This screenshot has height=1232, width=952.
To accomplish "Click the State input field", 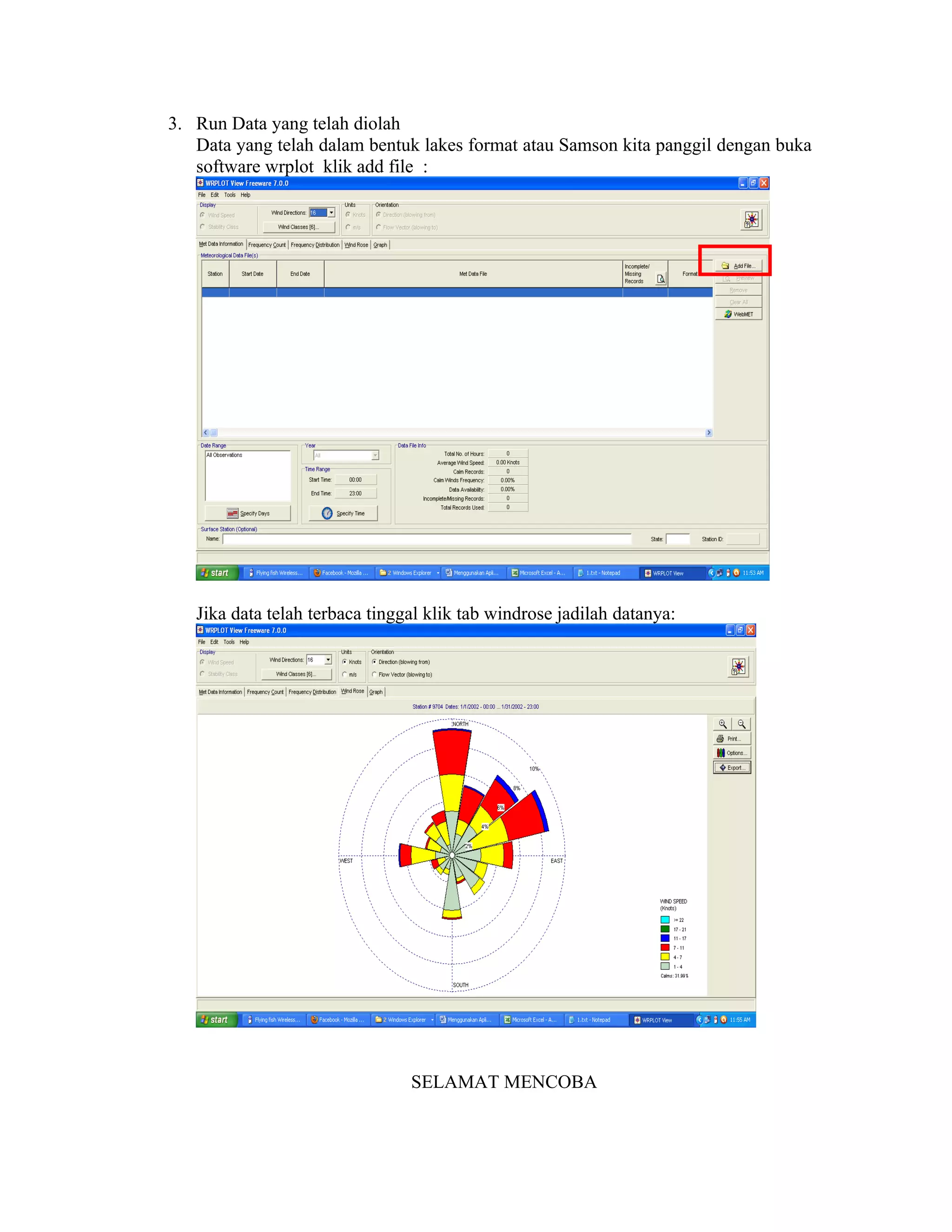I will (678, 539).
